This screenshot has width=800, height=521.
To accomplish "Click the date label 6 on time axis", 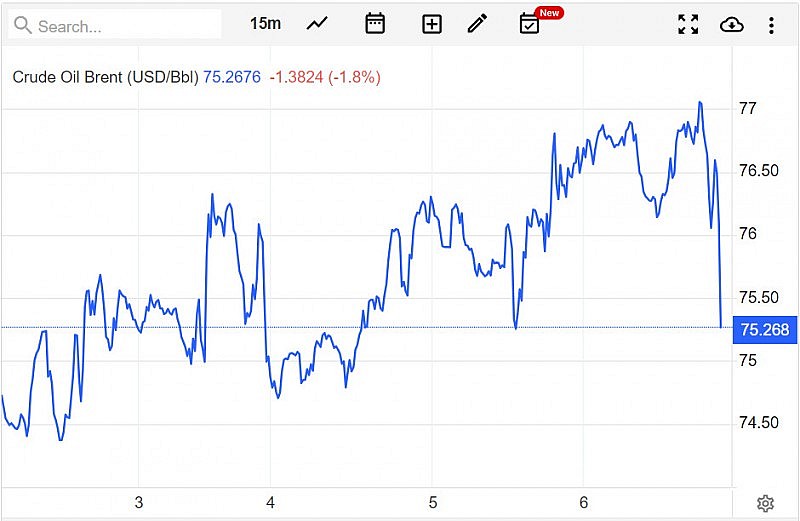I will [x=584, y=503].
